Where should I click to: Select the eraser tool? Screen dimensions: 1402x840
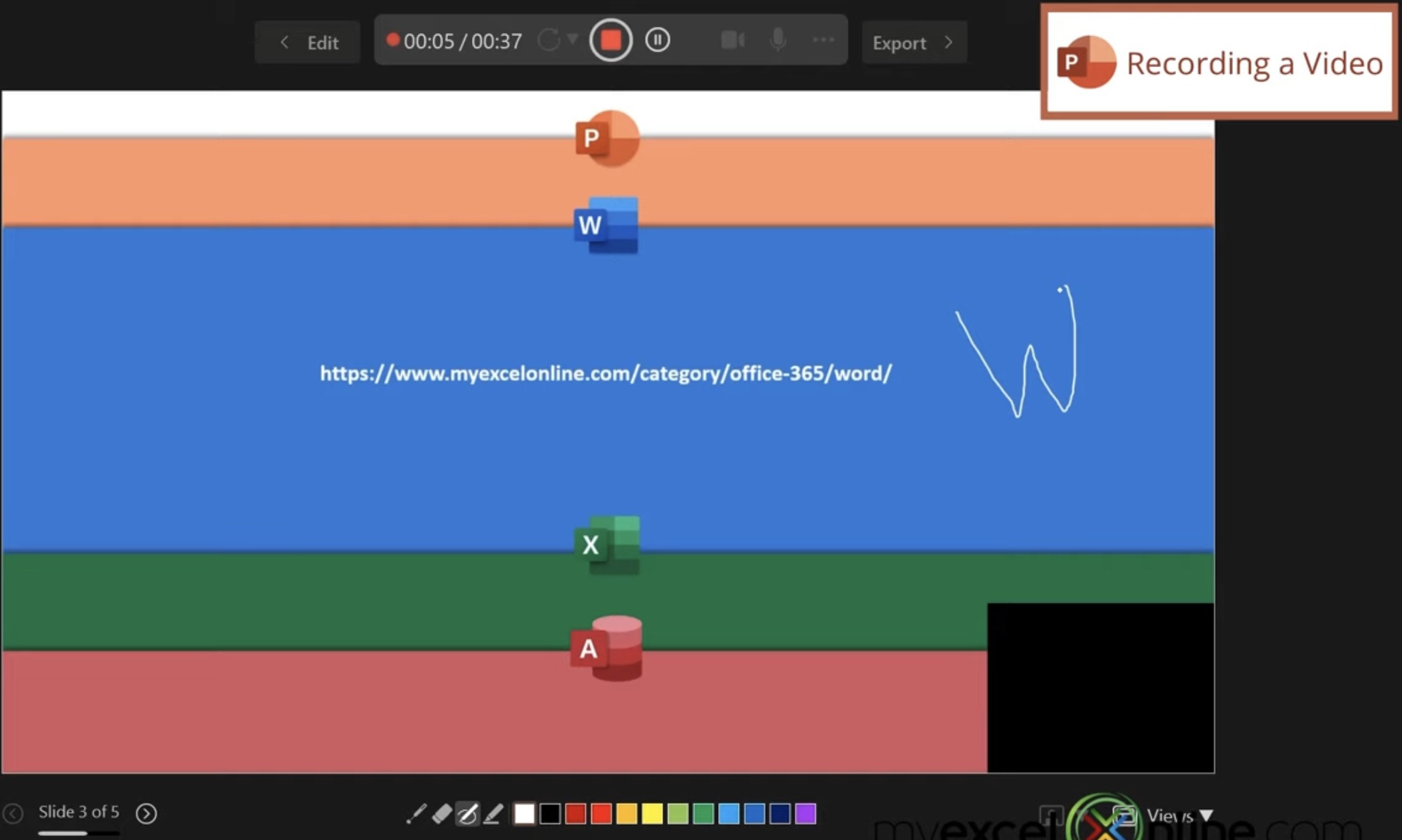pyautogui.click(x=442, y=814)
